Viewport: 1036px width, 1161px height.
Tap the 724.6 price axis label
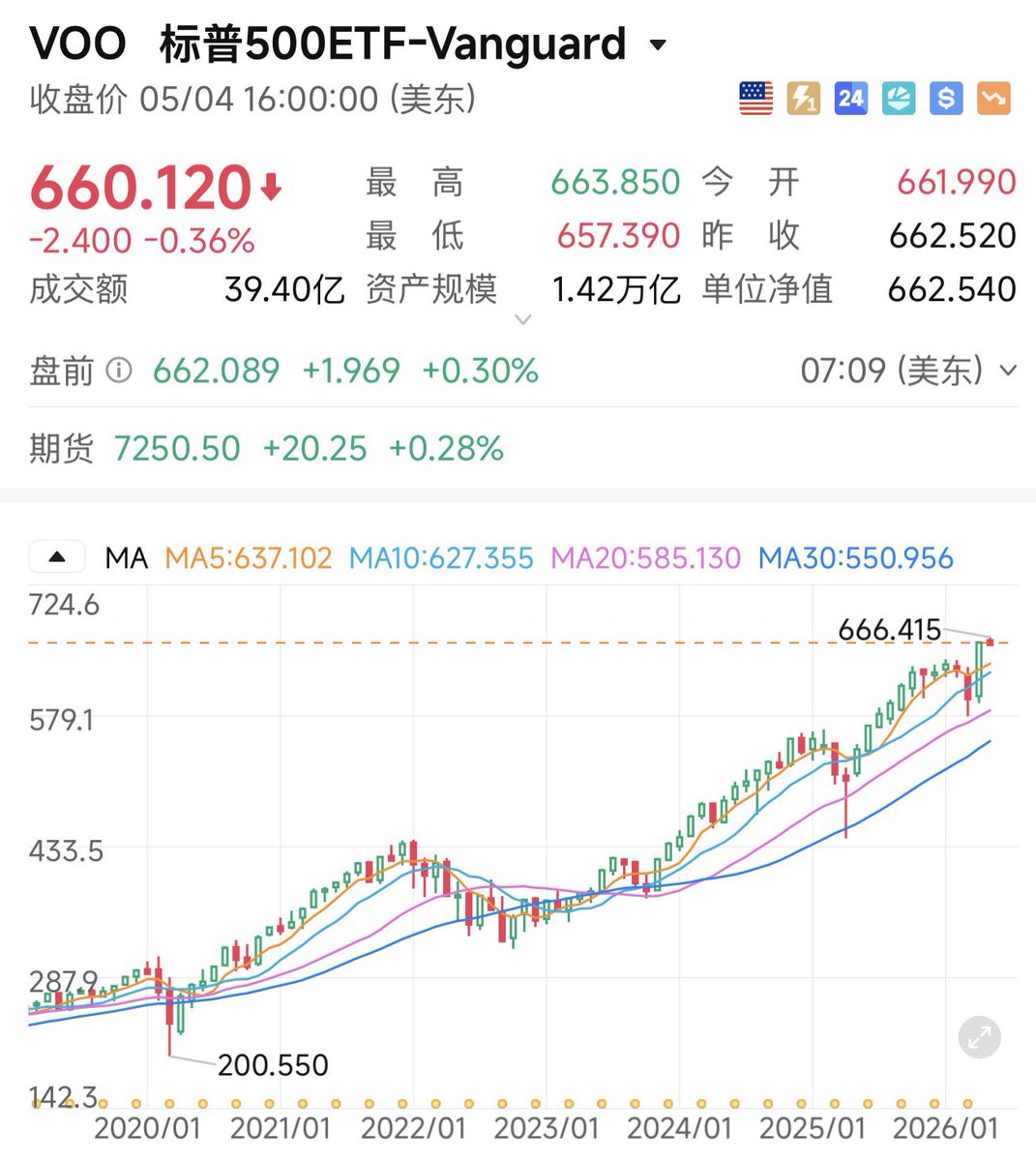64,605
